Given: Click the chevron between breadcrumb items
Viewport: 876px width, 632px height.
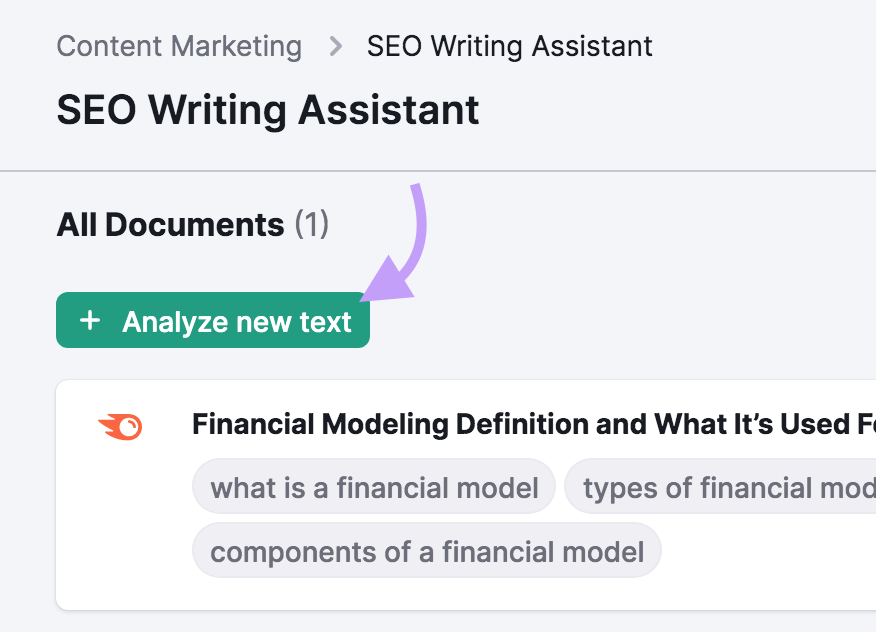Looking at the screenshot, I should (x=335, y=46).
